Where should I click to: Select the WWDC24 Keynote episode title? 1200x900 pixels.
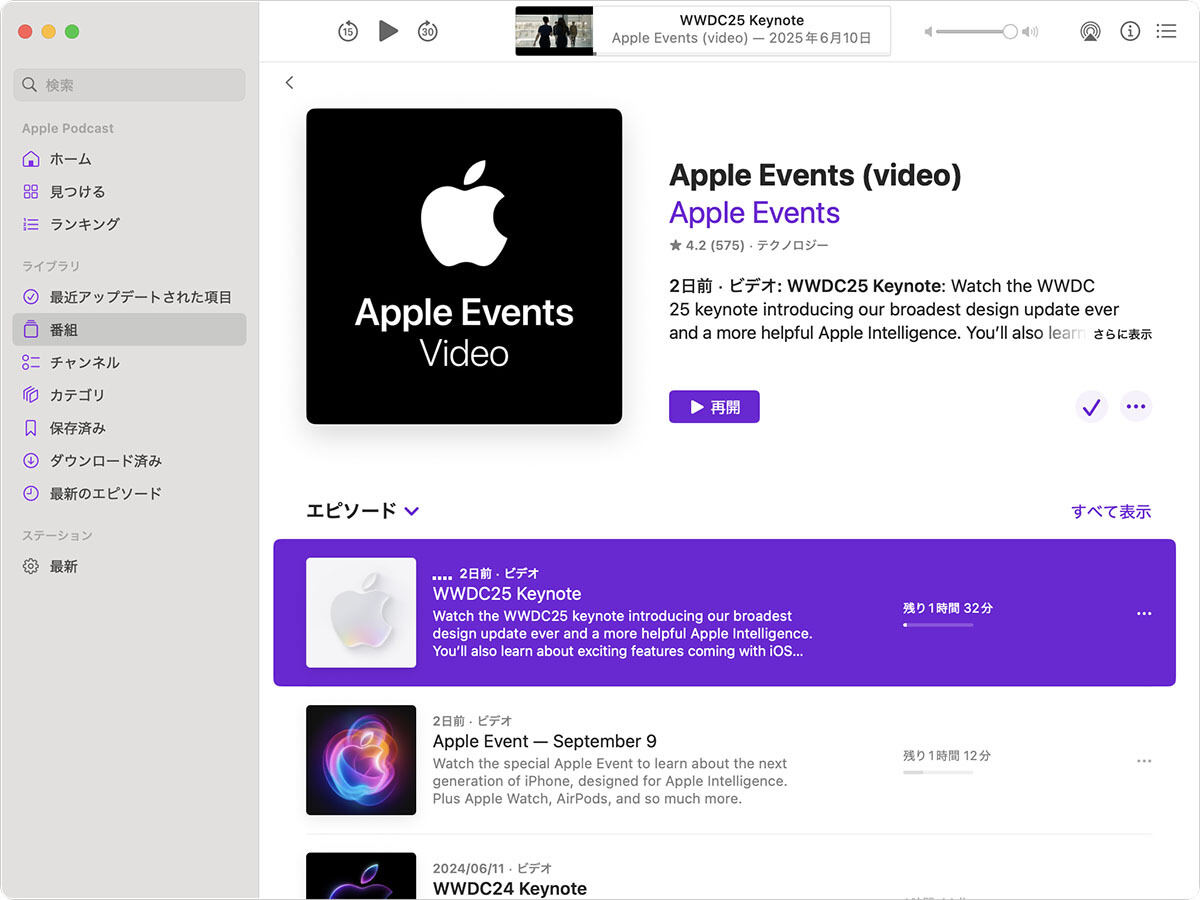(x=510, y=888)
